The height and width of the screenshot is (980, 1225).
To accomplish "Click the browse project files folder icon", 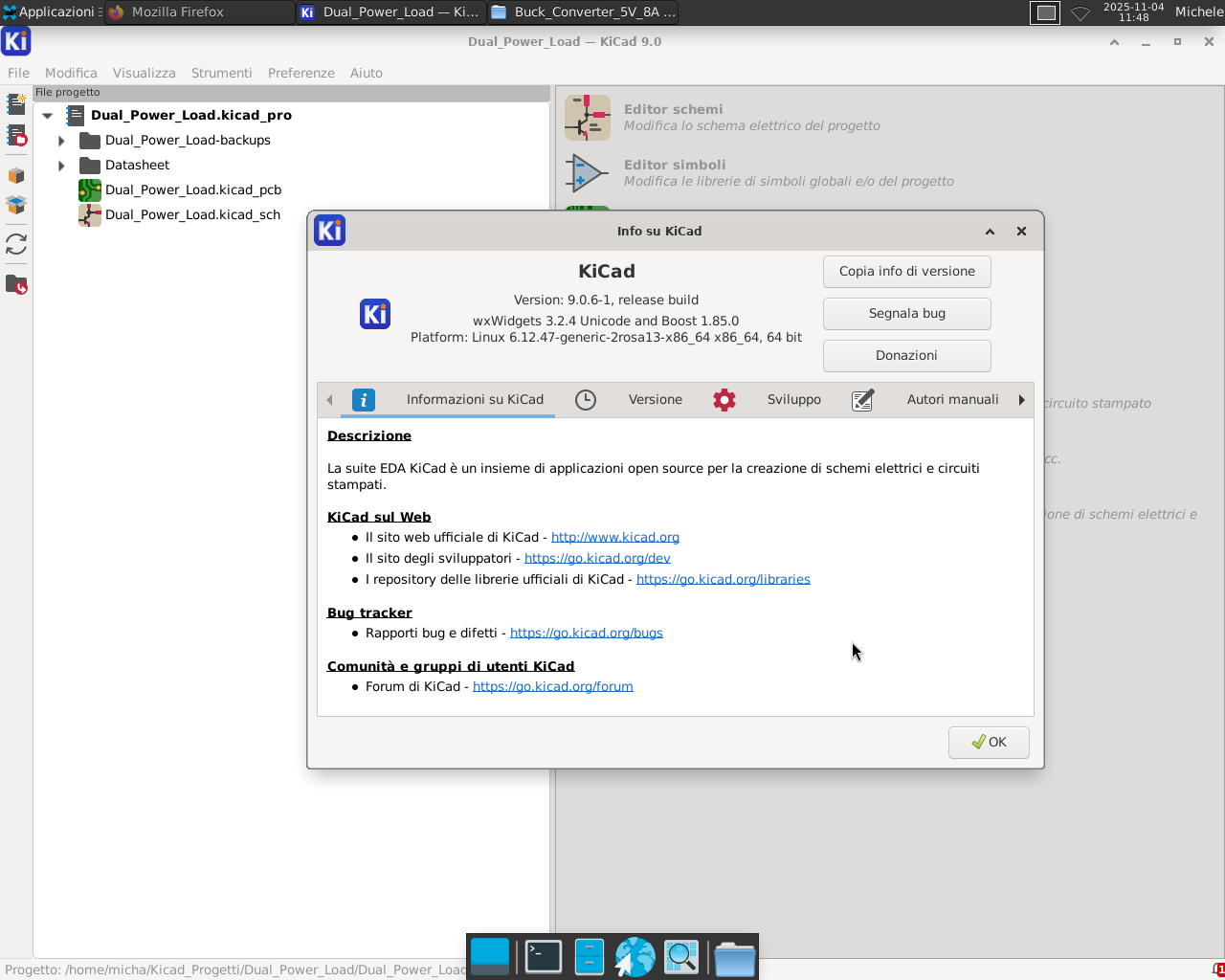I will click(x=16, y=285).
